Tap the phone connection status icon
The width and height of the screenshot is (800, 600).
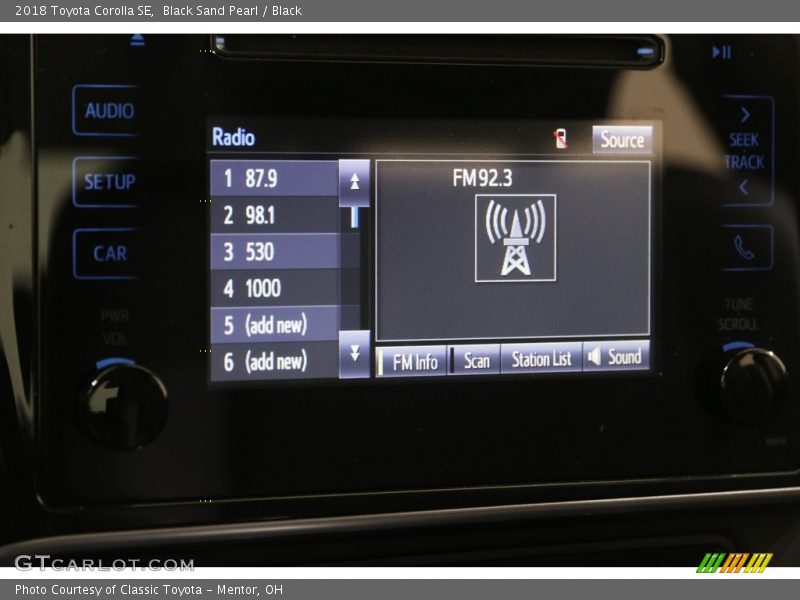click(x=561, y=139)
